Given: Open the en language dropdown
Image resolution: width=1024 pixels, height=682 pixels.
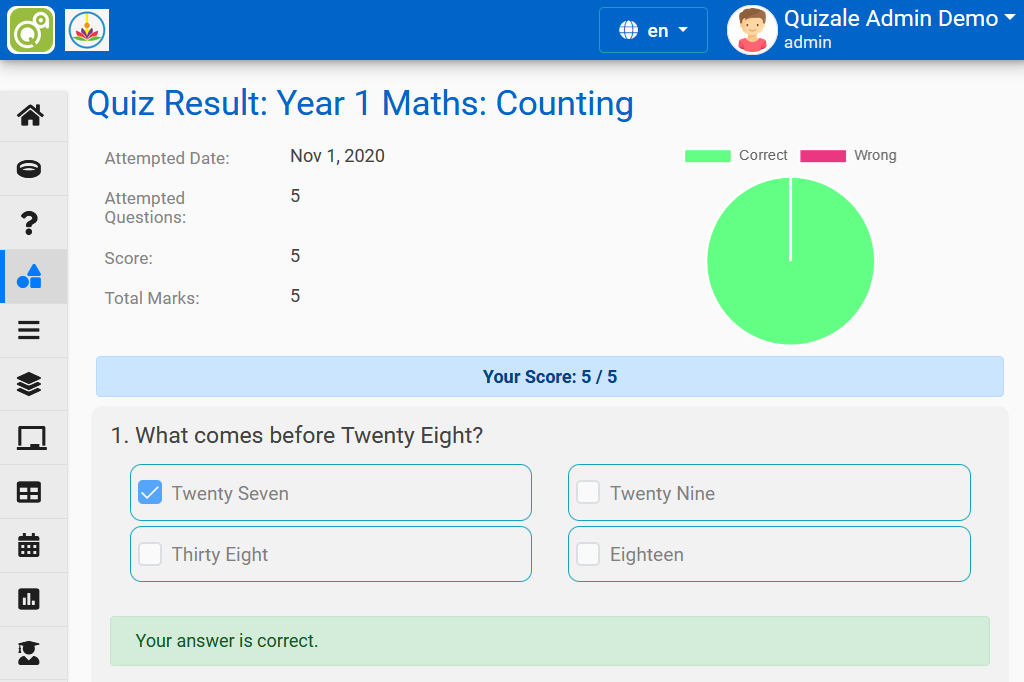Looking at the screenshot, I should [x=653, y=30].
